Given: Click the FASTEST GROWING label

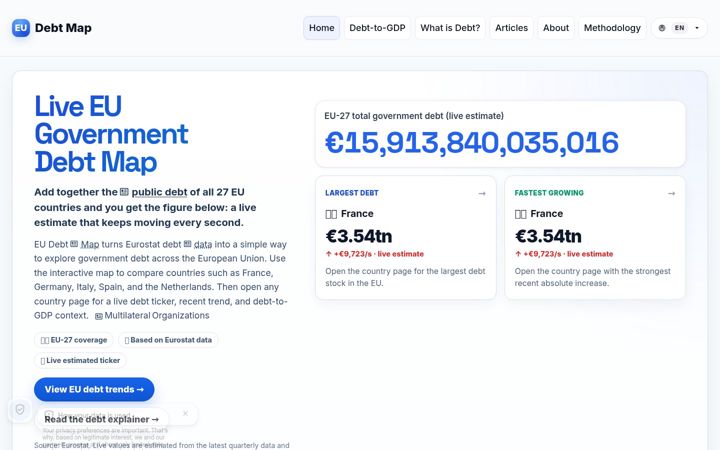Looking at the screenshot, I should pyautogui.click(x=549, y=193).
